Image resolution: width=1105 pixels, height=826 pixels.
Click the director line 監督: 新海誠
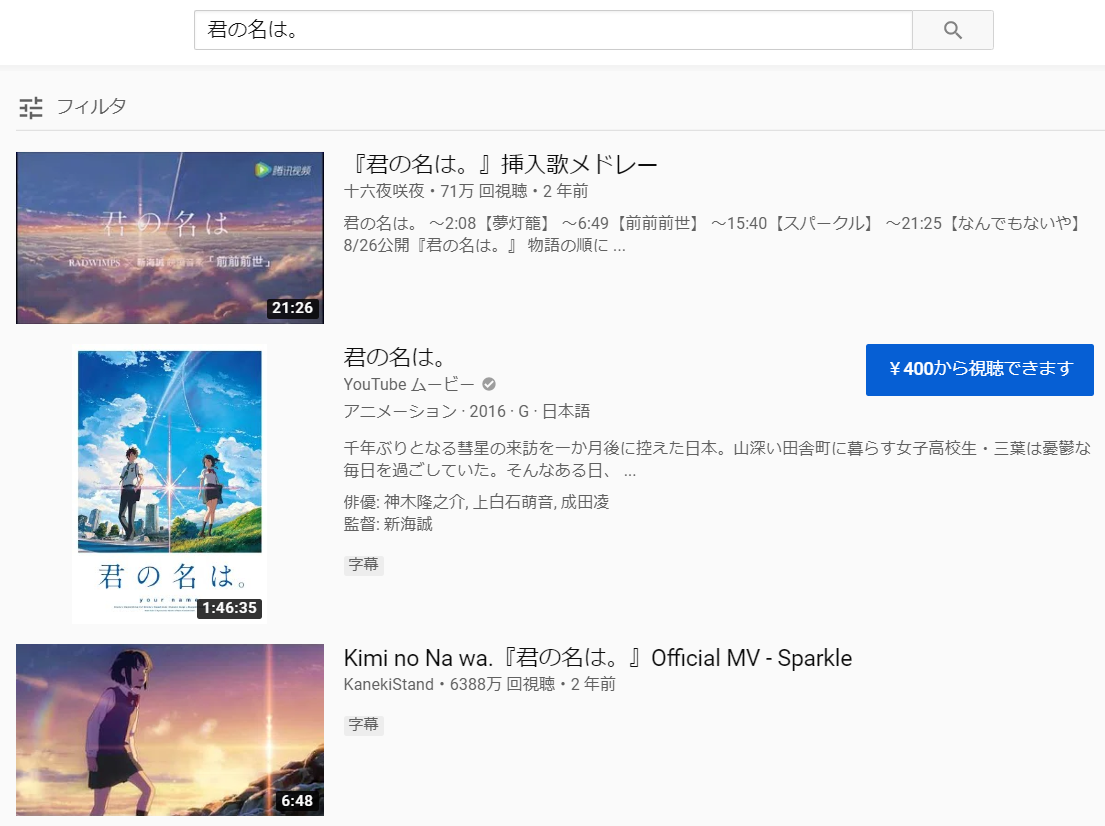click(x=388, y=524)
